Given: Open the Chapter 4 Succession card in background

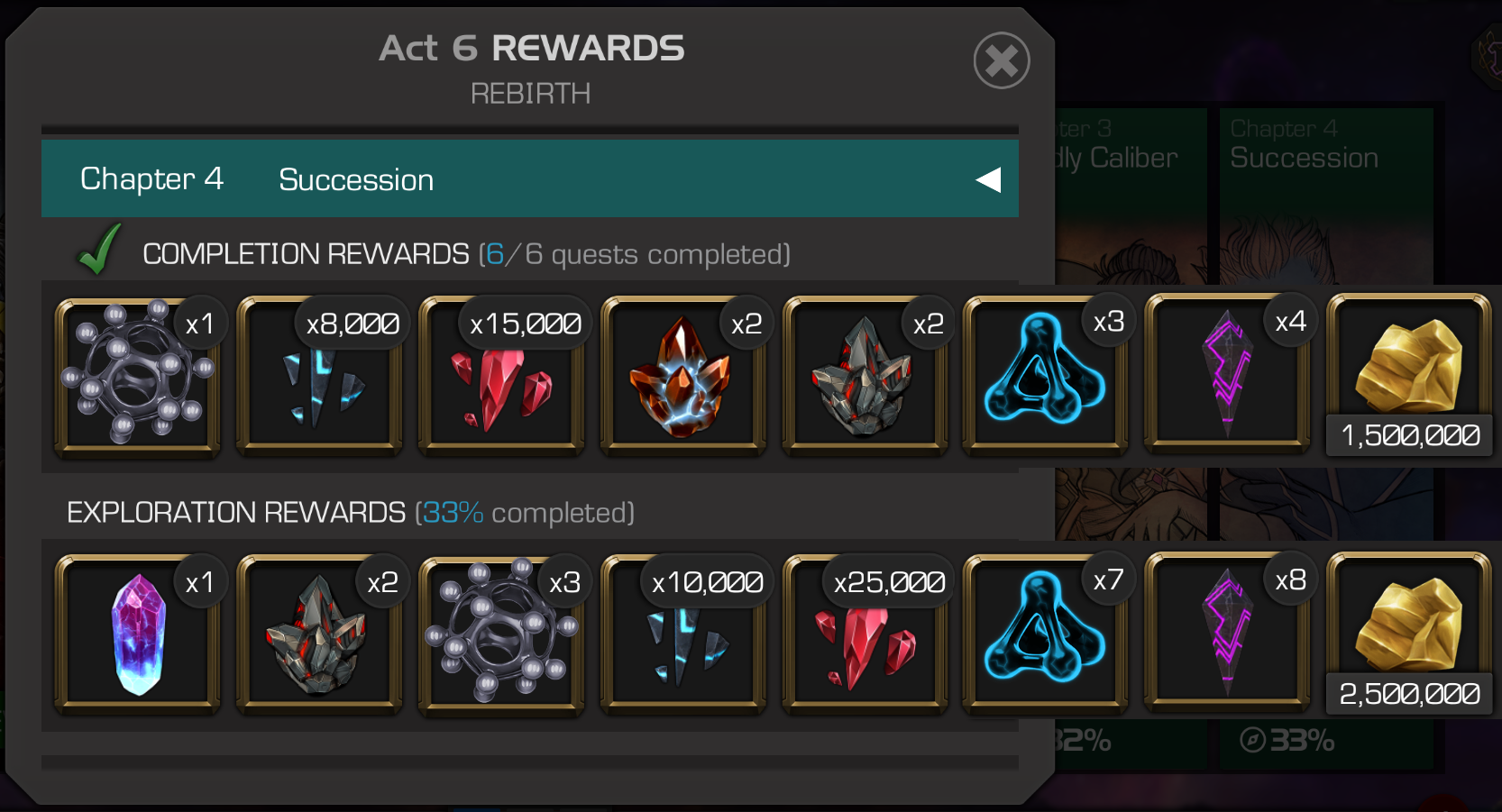Looking at the screenshot, I should (1326, 439).
